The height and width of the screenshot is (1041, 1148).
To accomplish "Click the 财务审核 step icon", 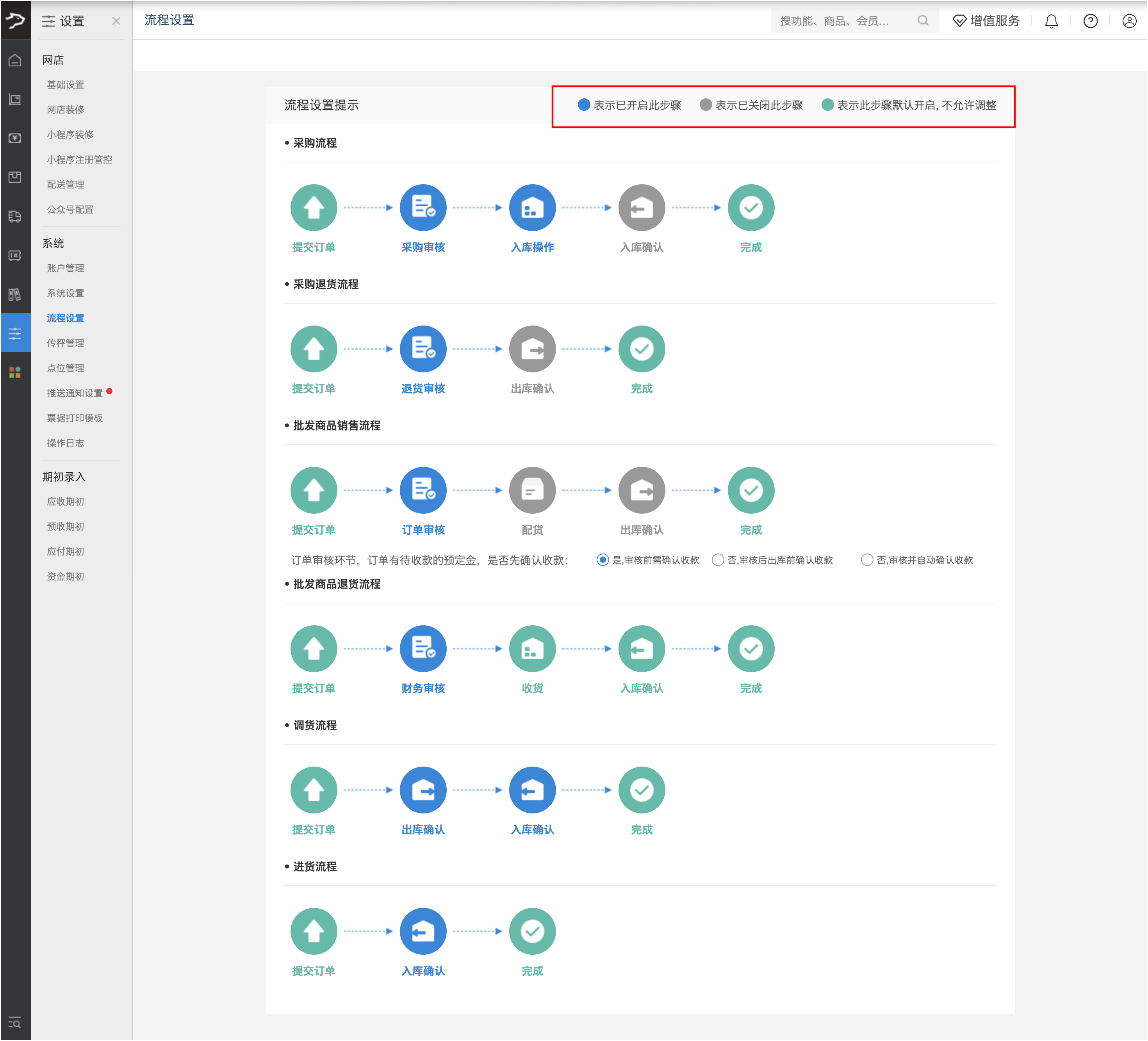I will (422, 648).
